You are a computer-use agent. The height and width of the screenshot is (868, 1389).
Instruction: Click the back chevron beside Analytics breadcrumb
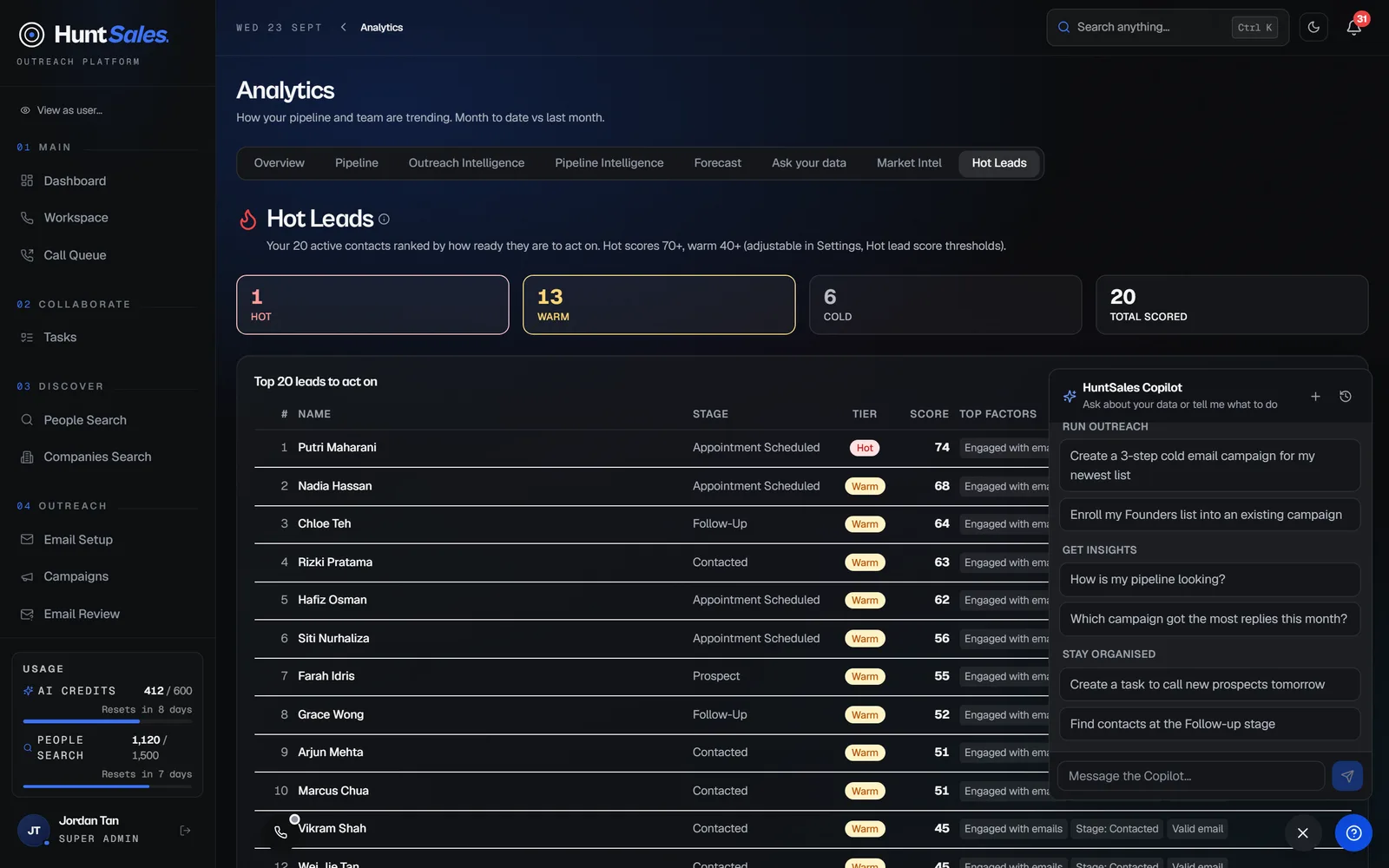tap(344, 28)
